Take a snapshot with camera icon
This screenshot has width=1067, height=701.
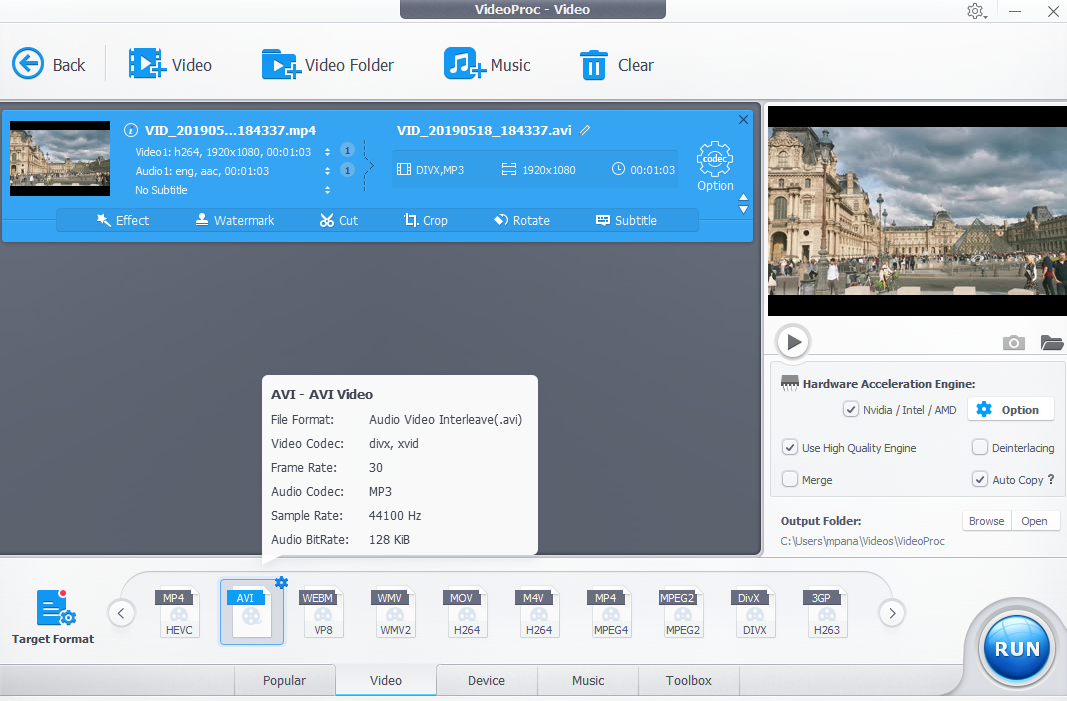pyautogui.click(x=1014, y=343)
